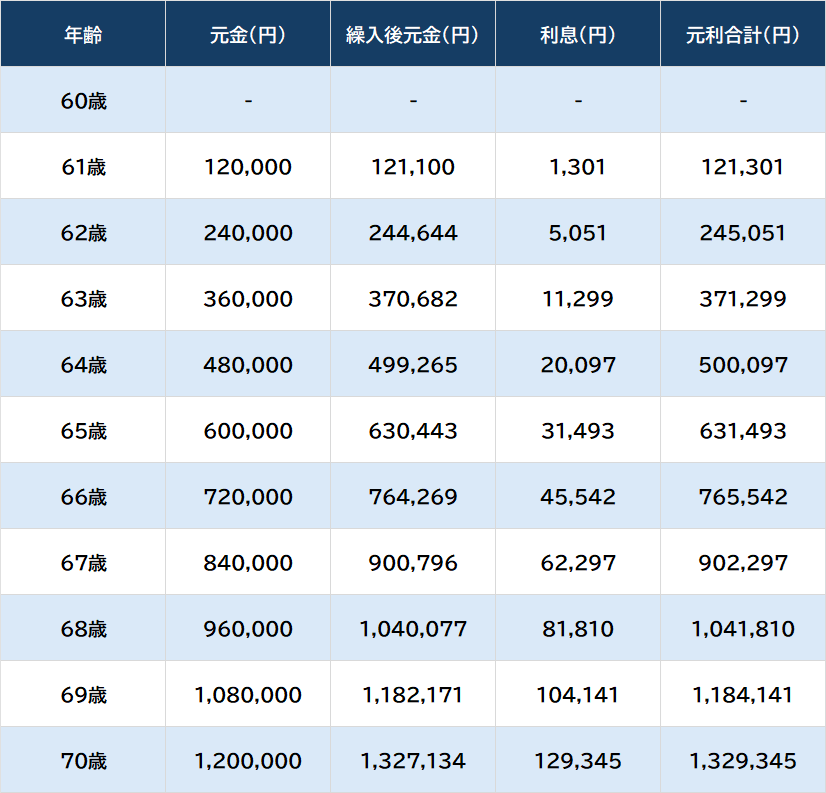Click the 129,345 interest cell
Image resolution: width=826 pixels, height=793 pixels.
click(x=578, y=761)
